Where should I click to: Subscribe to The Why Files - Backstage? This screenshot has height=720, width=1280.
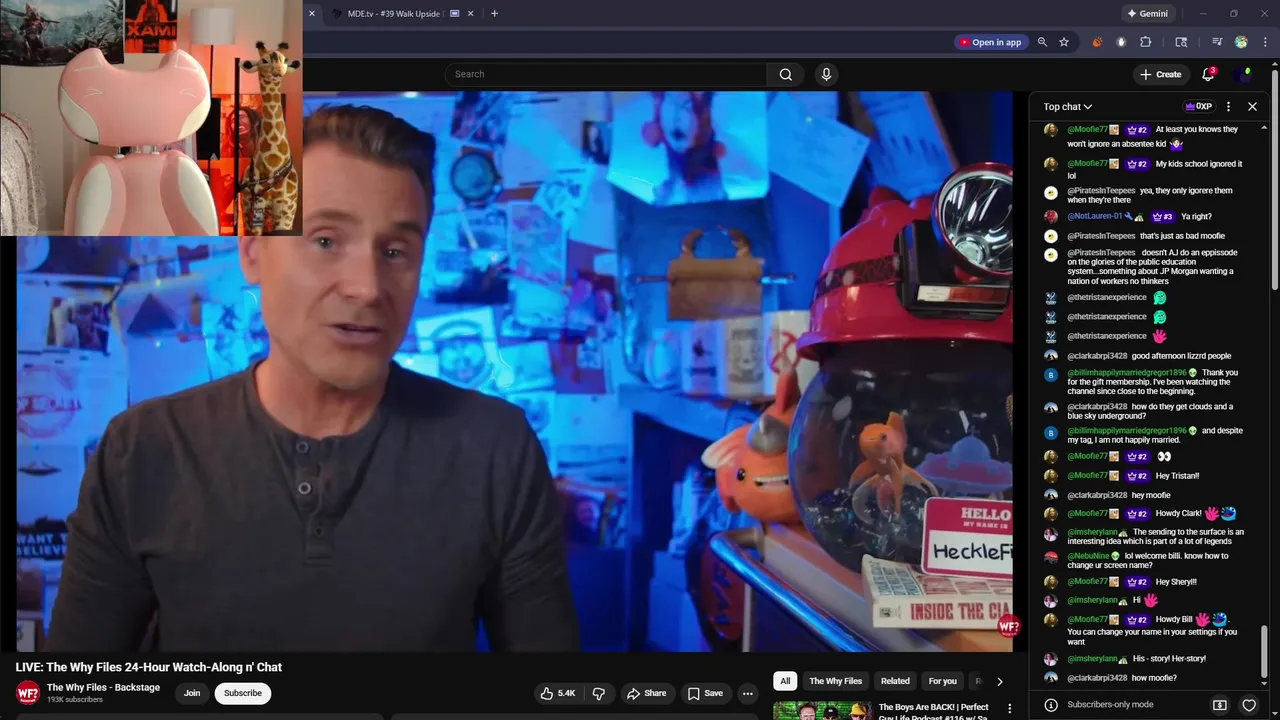click(x=243, y=693)
